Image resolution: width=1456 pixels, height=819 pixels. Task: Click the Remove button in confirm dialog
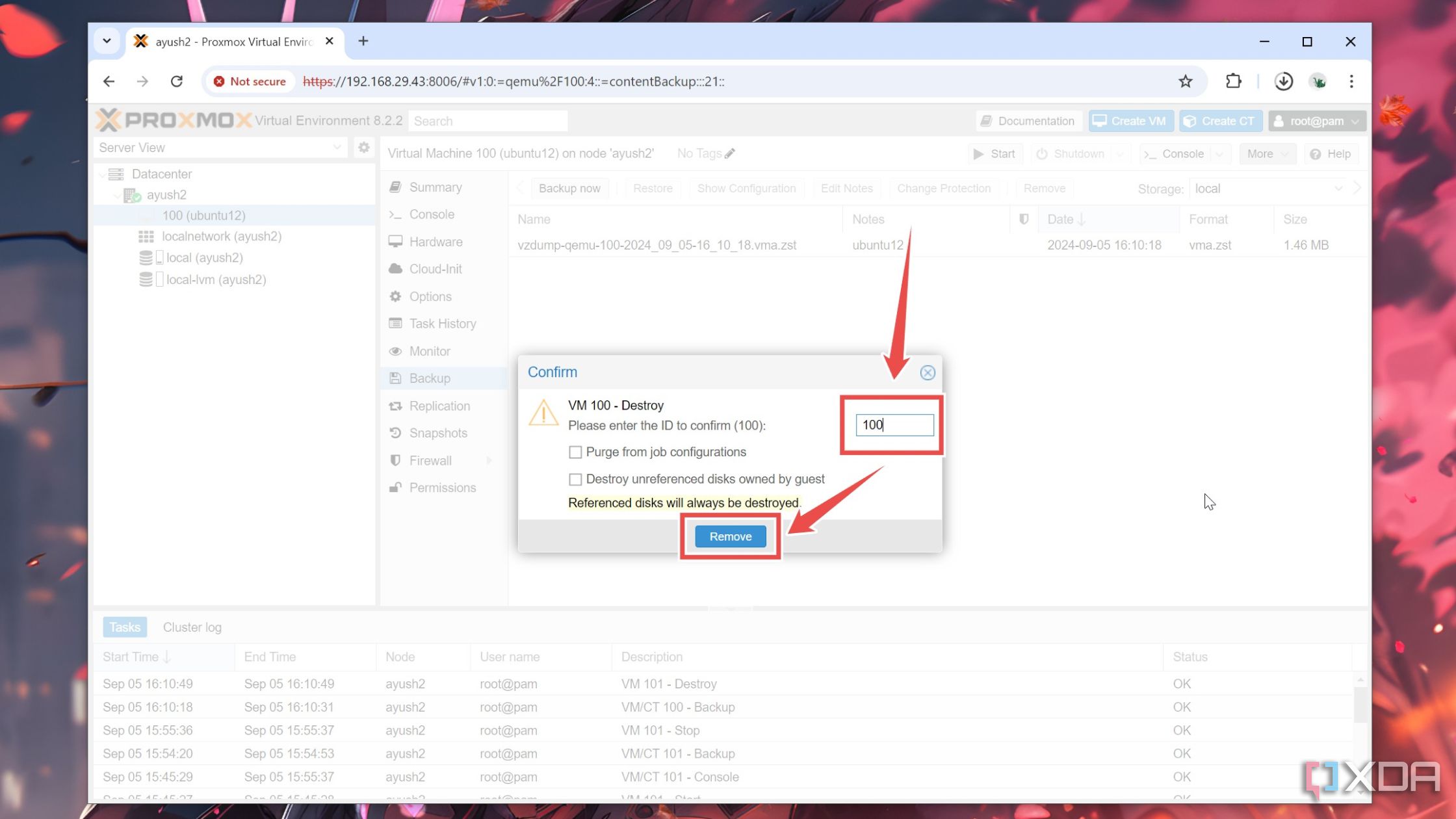pyautogui.click(x=730, y=536)
